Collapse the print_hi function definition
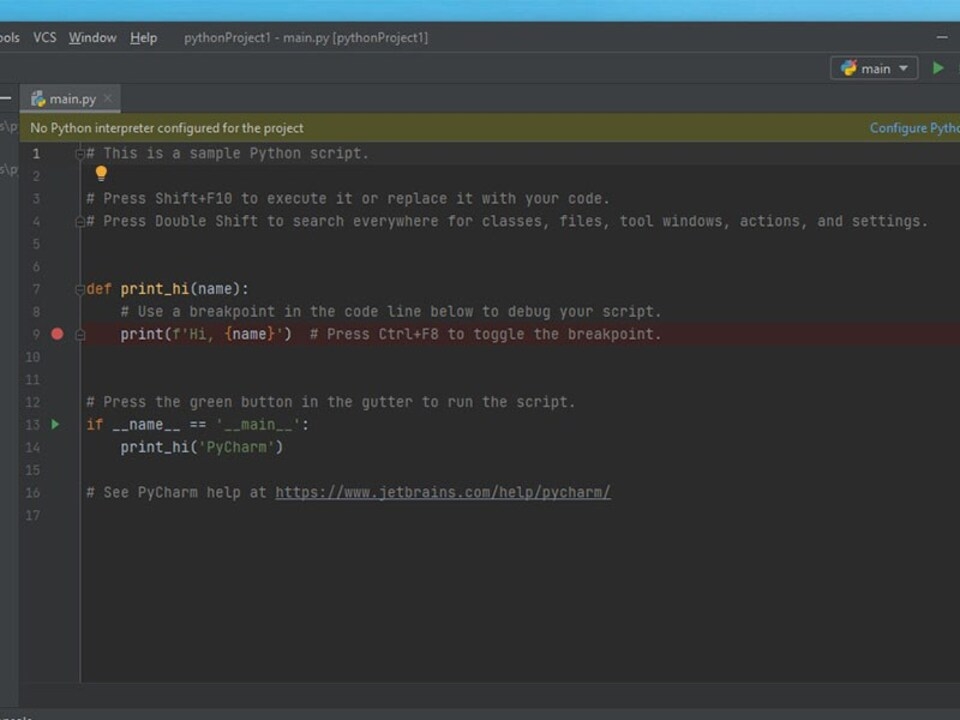Viewport: 960px width, 720px height. 79,289
